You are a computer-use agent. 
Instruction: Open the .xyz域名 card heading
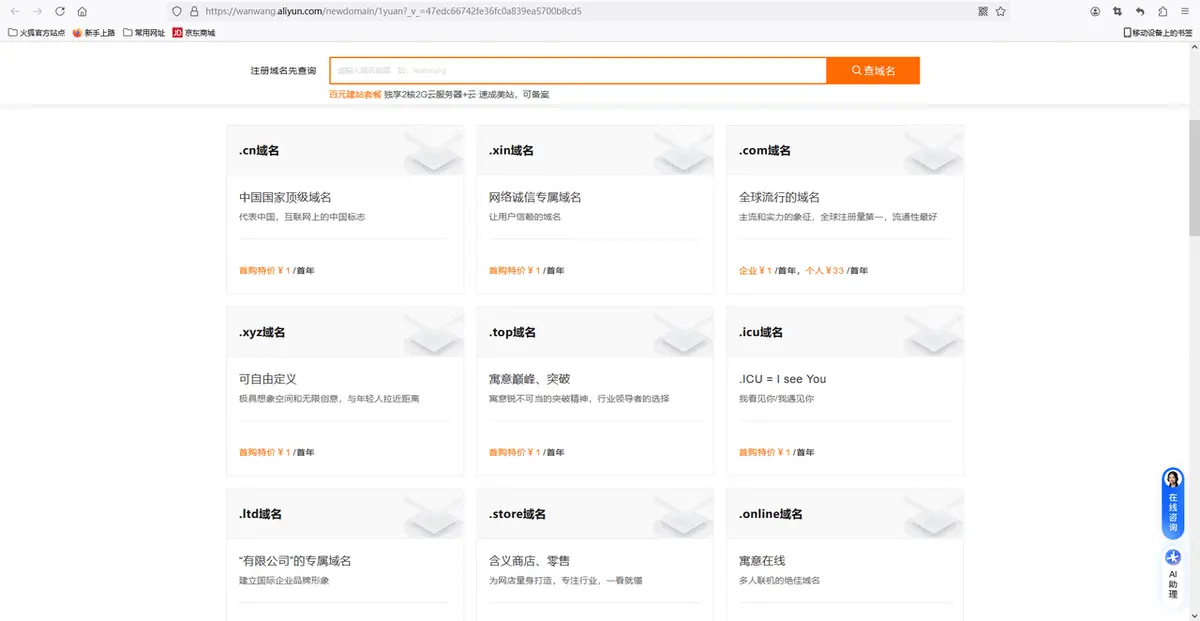tap(262, 333)
